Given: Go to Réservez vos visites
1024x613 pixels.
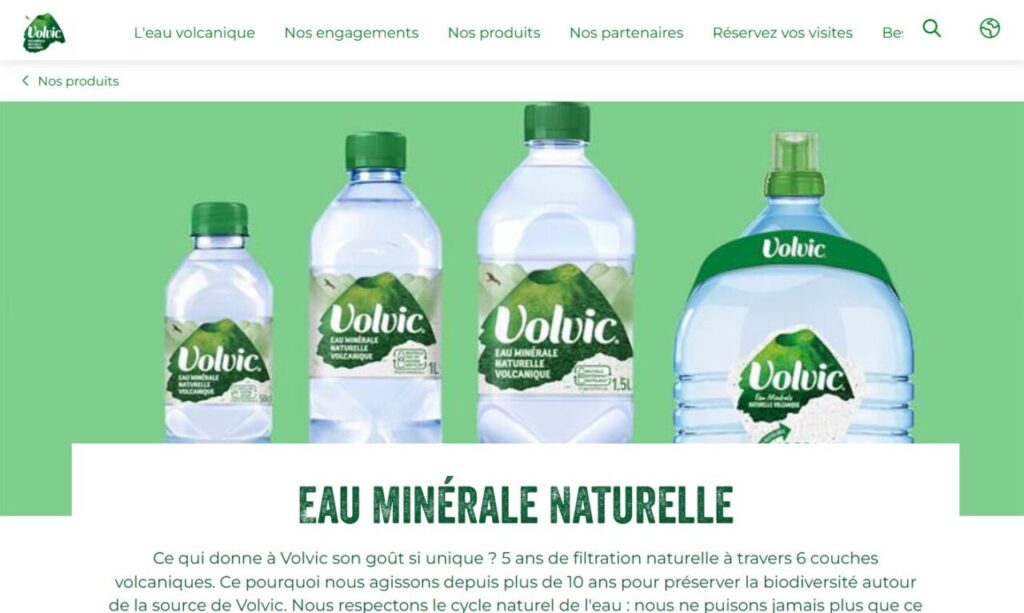Looking at the screenshot, I should tap(782, 33).
